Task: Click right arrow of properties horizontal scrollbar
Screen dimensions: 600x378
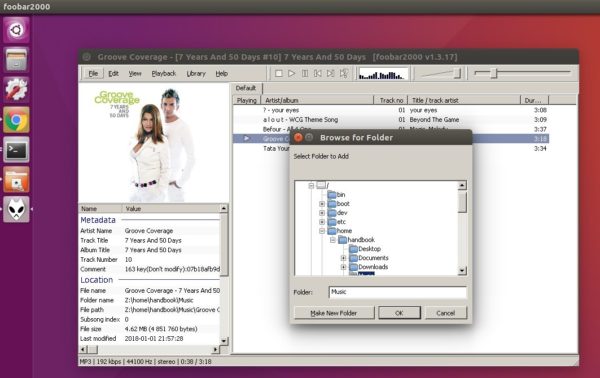Action: tap(215, 349)
